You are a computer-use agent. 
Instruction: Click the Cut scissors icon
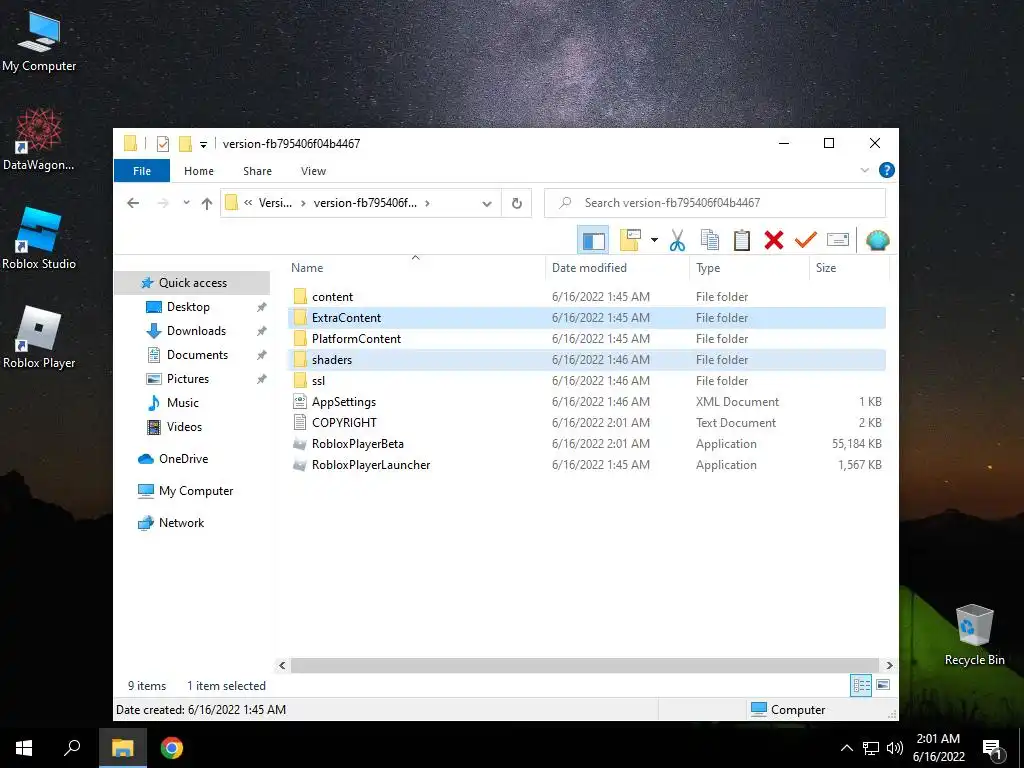pos(677,240)
